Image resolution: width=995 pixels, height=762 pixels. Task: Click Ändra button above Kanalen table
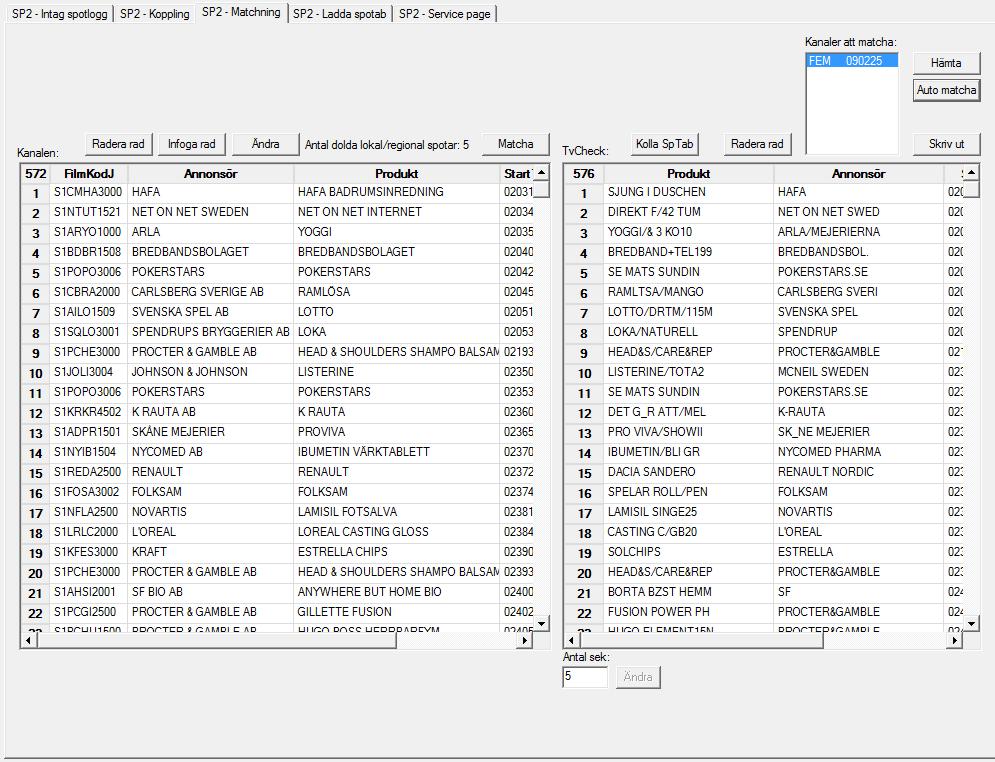pyautogui.click(x=265, y=144)
